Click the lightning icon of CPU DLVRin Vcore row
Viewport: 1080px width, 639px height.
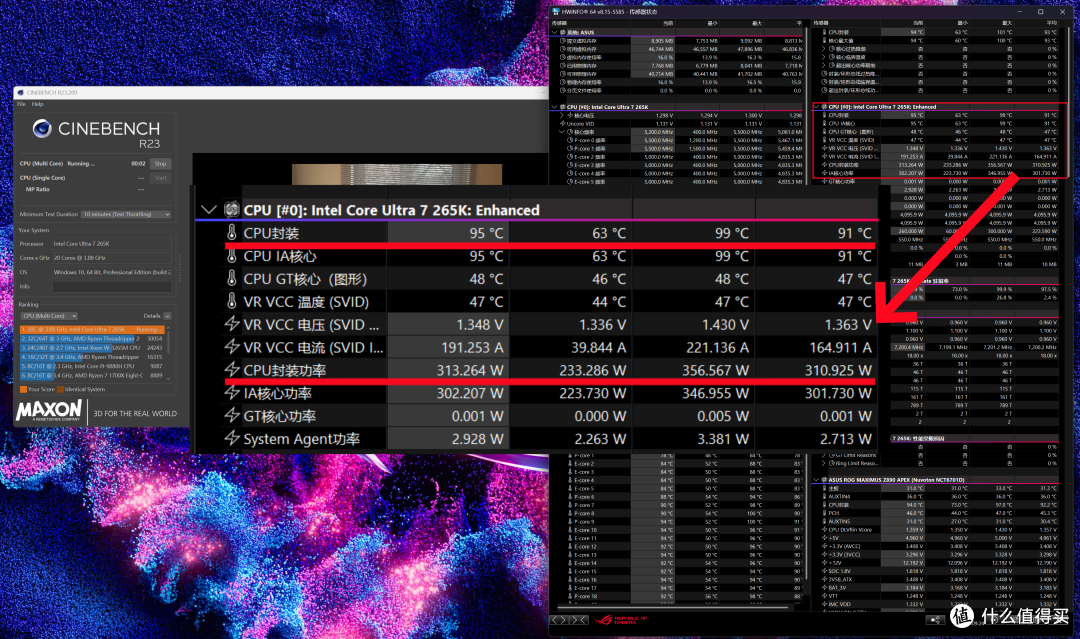824,530
